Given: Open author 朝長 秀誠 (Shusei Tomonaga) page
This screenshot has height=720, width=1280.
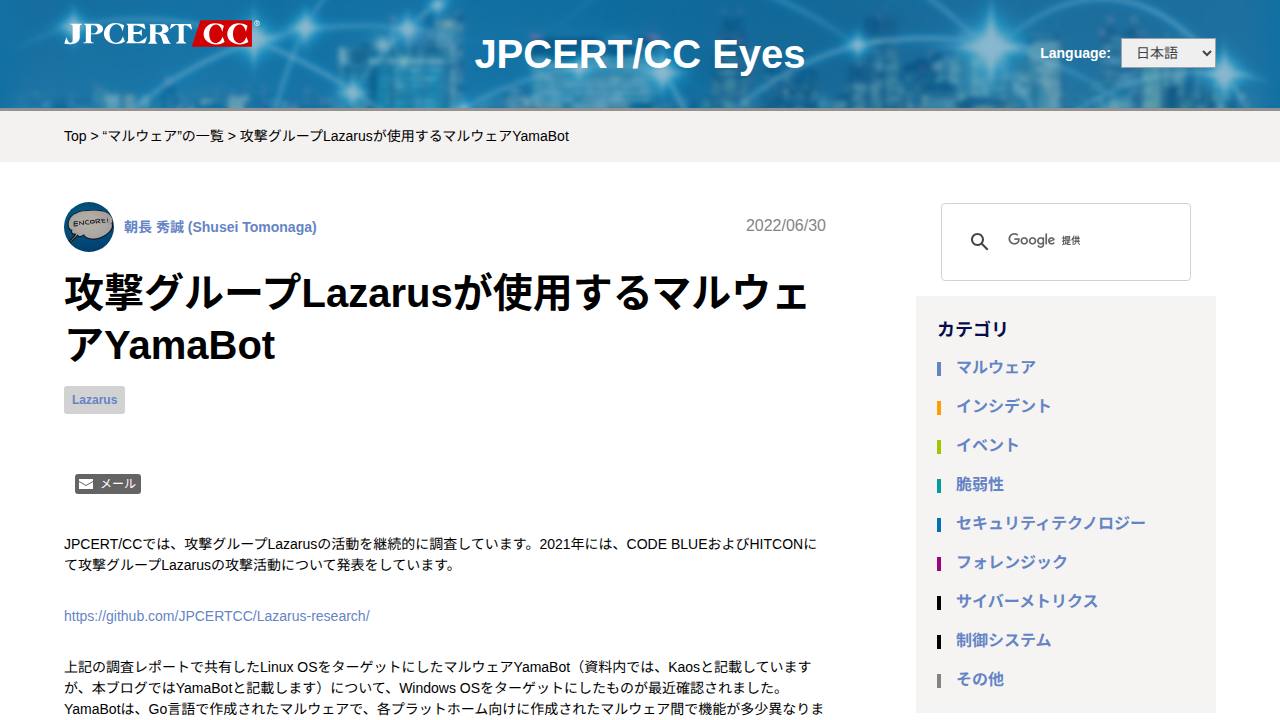Looking at the screenshot, I should [220, 227].
